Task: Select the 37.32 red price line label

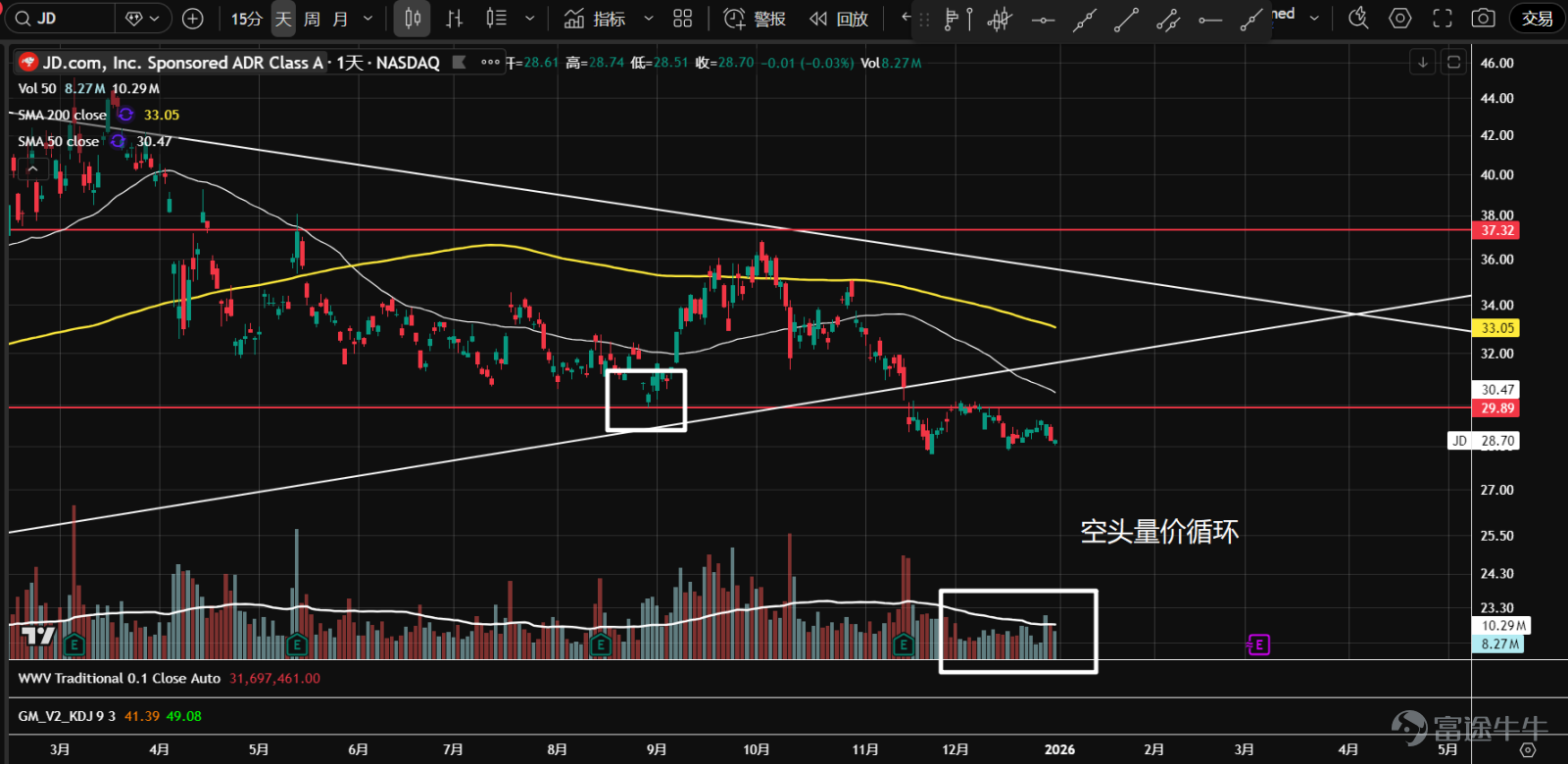Action: 1496,231
